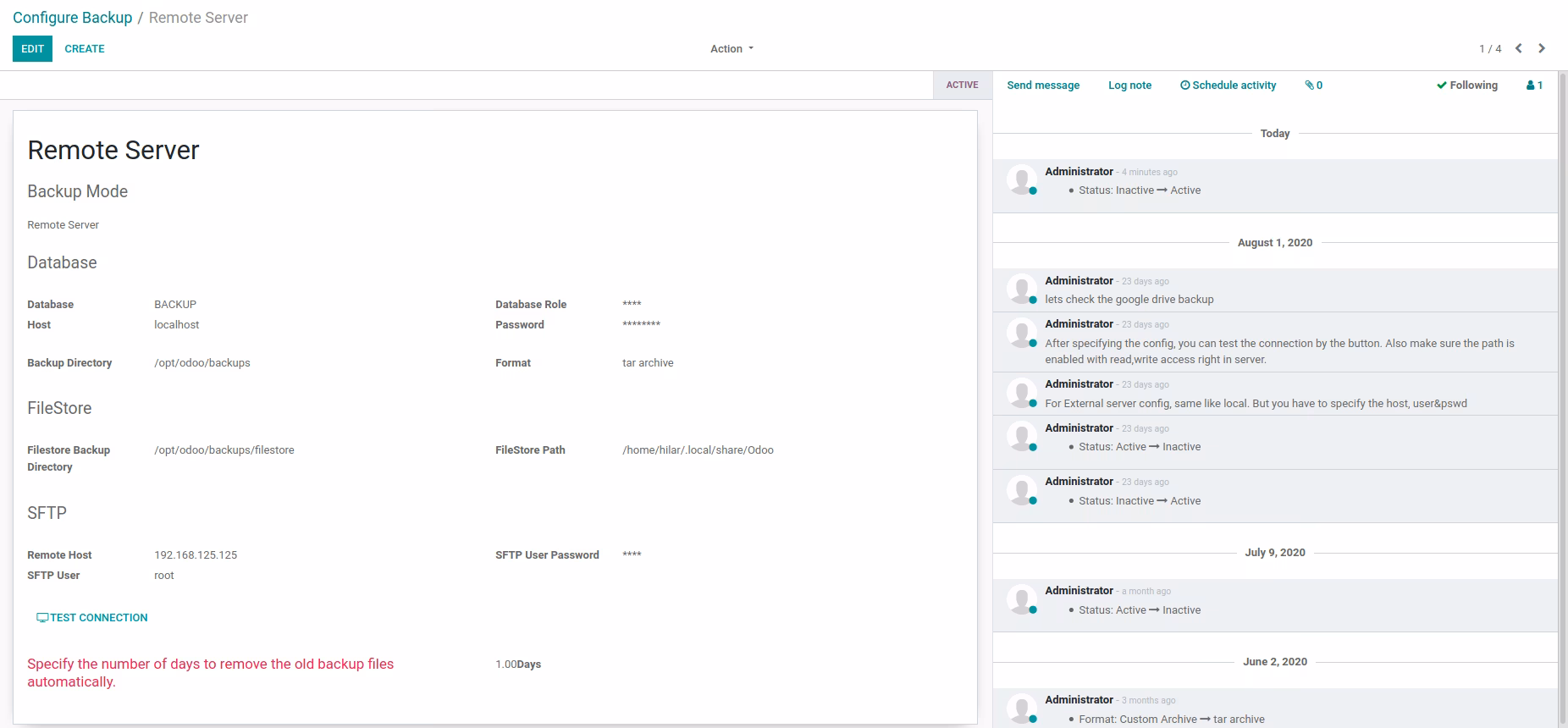Click Database value BACKUP
Screen dimensions: 1568x728
tap(175, 305)
